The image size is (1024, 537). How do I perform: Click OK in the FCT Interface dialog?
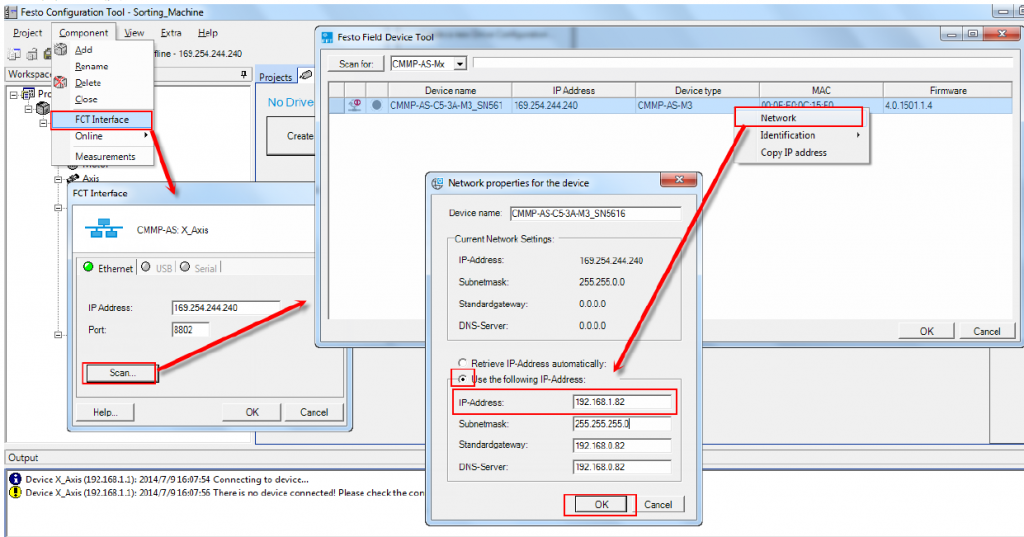click(x=252, y=412)
